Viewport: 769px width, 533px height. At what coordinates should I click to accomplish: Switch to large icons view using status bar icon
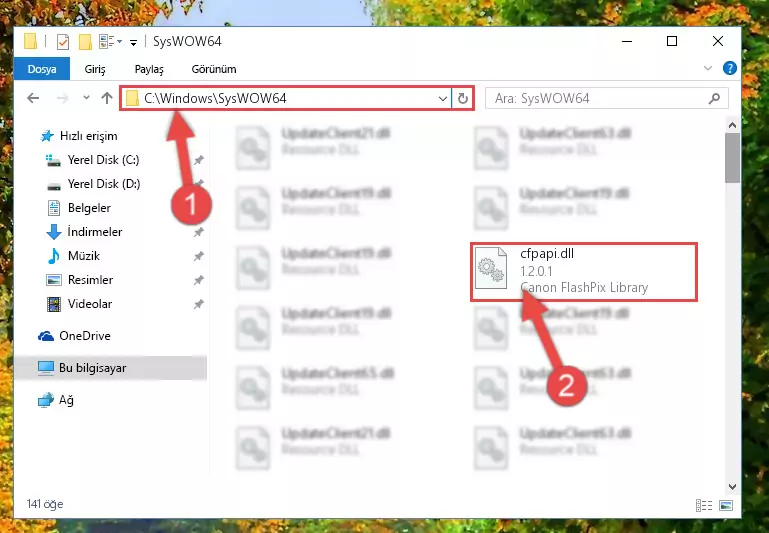pos(726,505)
